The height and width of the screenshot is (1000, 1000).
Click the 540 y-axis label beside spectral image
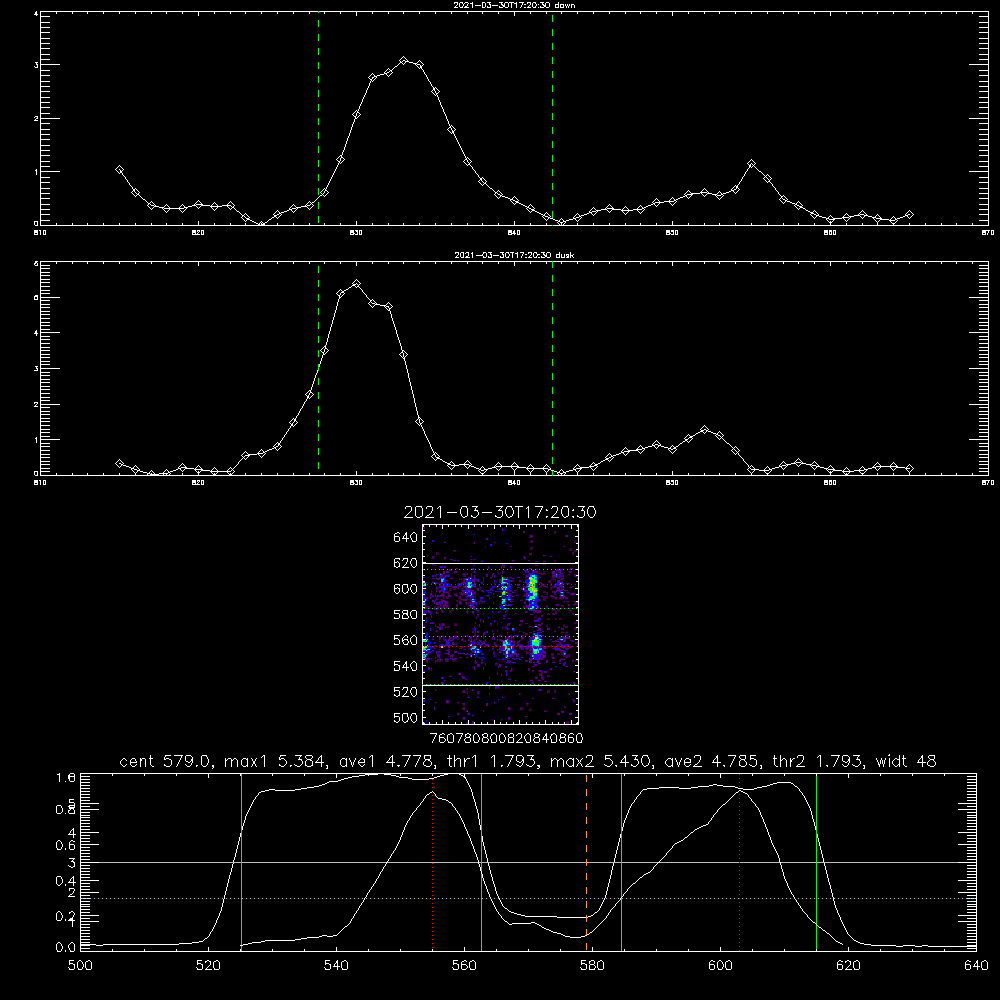pyautogui.click(x=405, y=666)
